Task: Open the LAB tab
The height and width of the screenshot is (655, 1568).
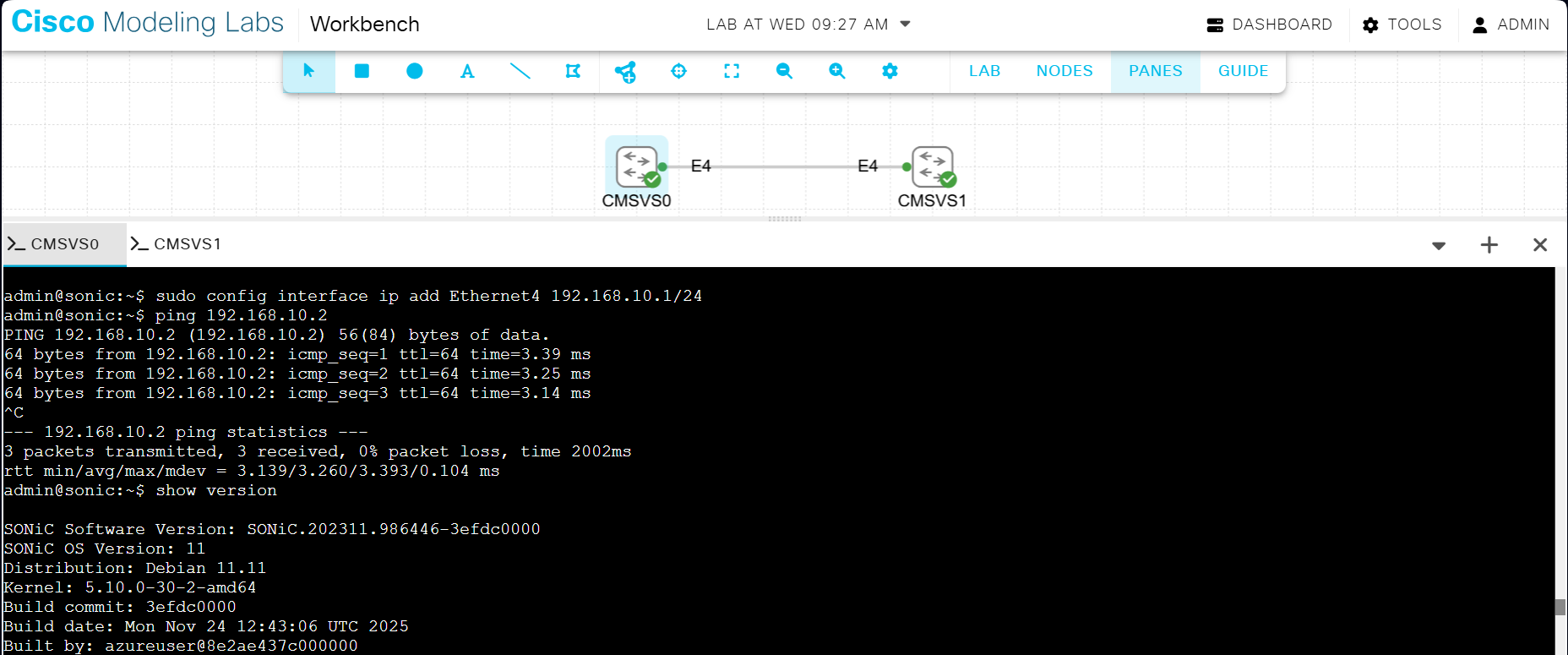Action: 984,71
